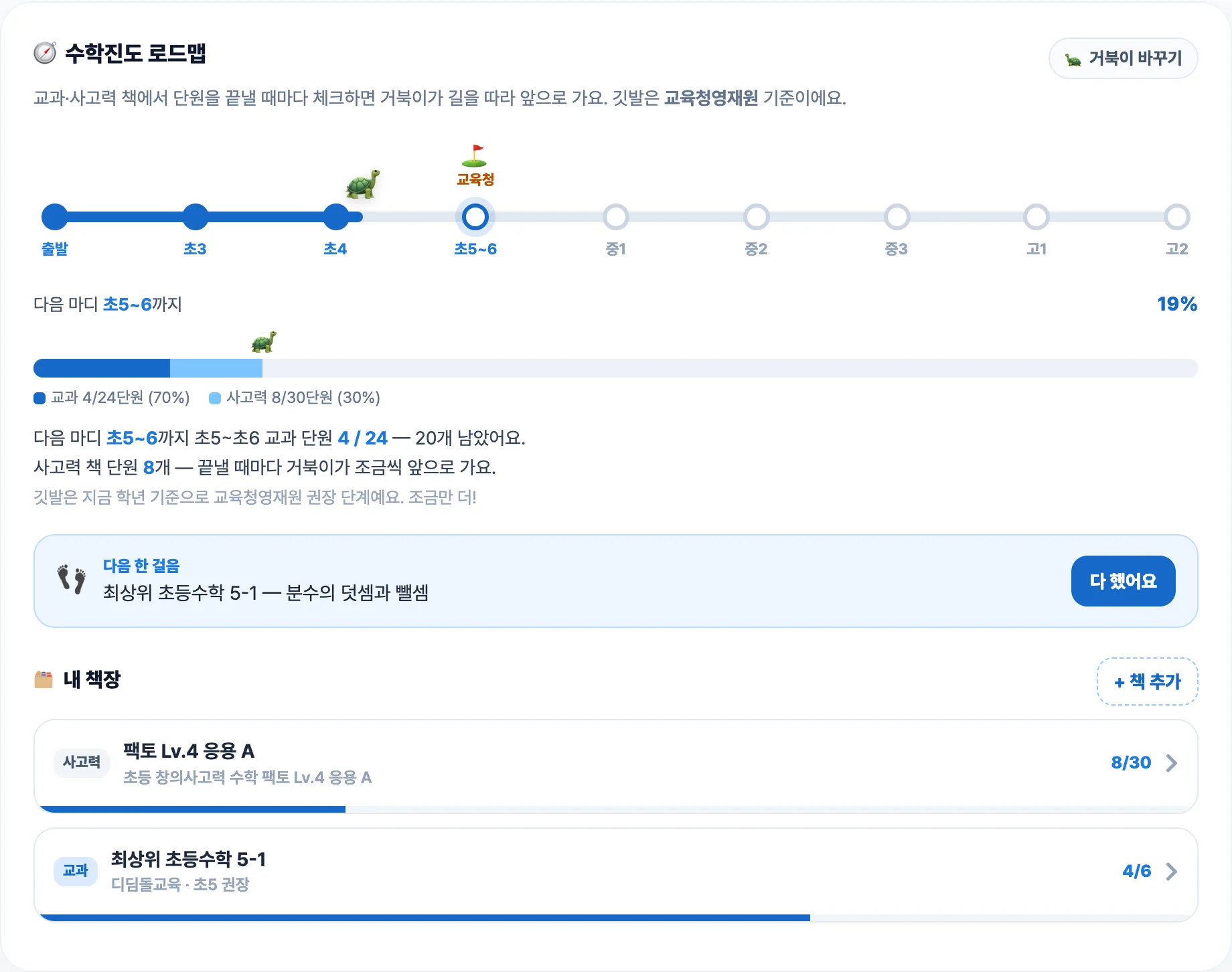Click the 초5~6 label under the roadmap node
Image resolution: width=1232 pixels, height=972 pixels.
(x=475, y=249)
